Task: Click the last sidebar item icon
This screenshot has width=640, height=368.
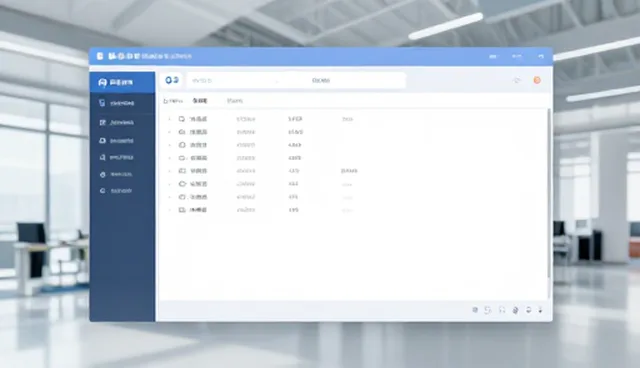Action: [x=102, y=191]
